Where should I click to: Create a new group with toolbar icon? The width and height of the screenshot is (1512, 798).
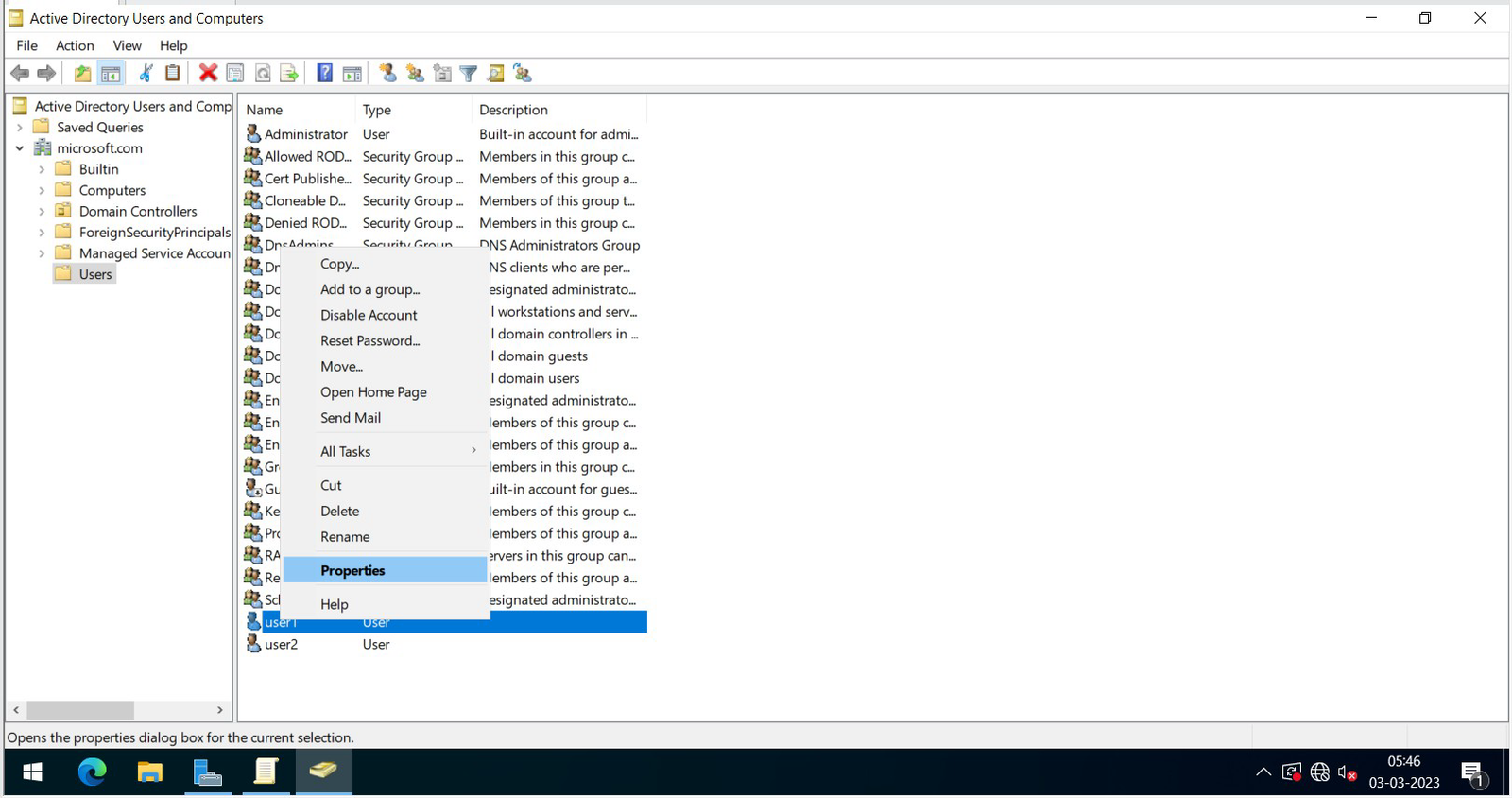415,73
